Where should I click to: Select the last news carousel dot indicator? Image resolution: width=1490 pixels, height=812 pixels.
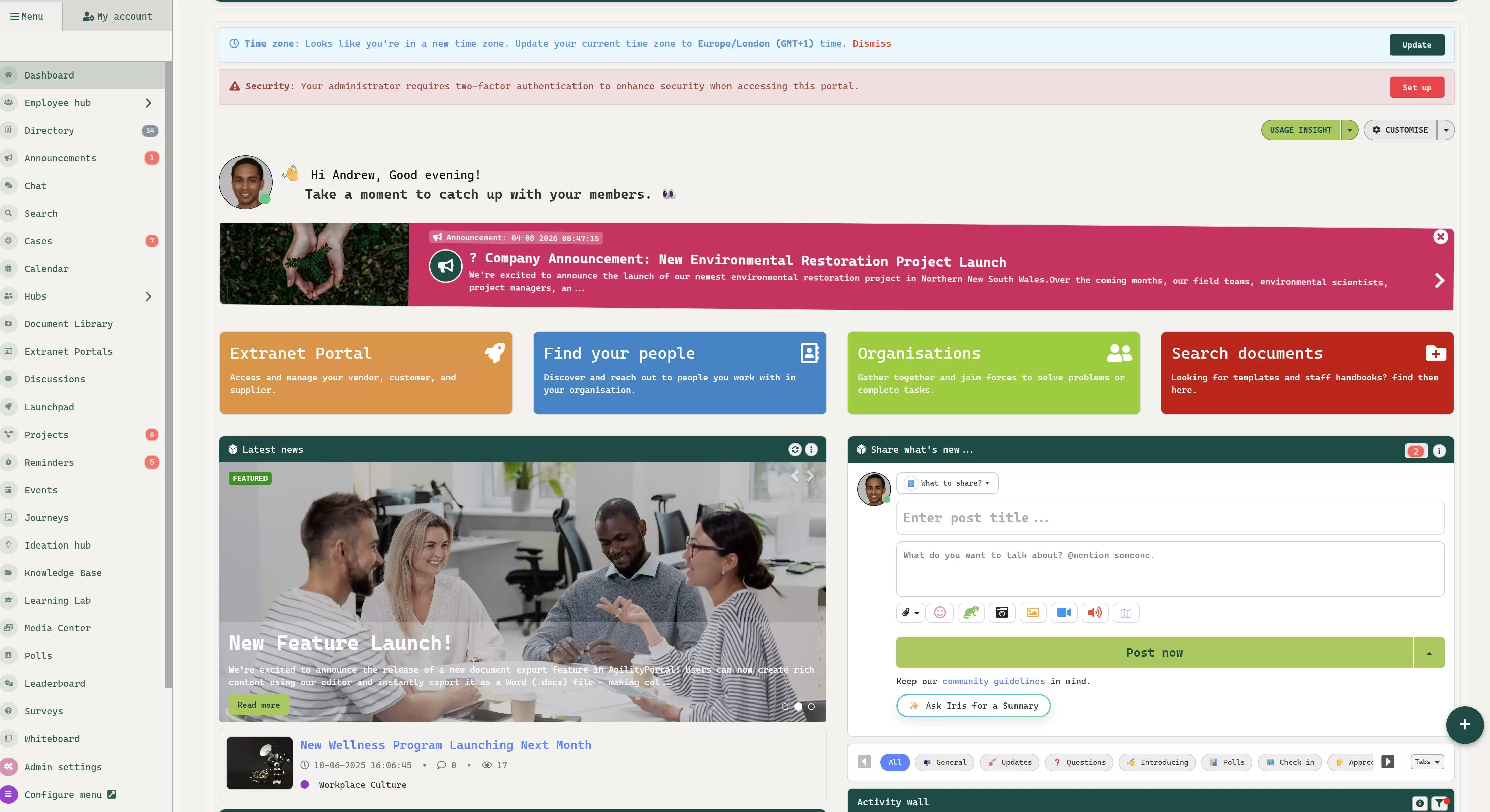click(811, 706)
